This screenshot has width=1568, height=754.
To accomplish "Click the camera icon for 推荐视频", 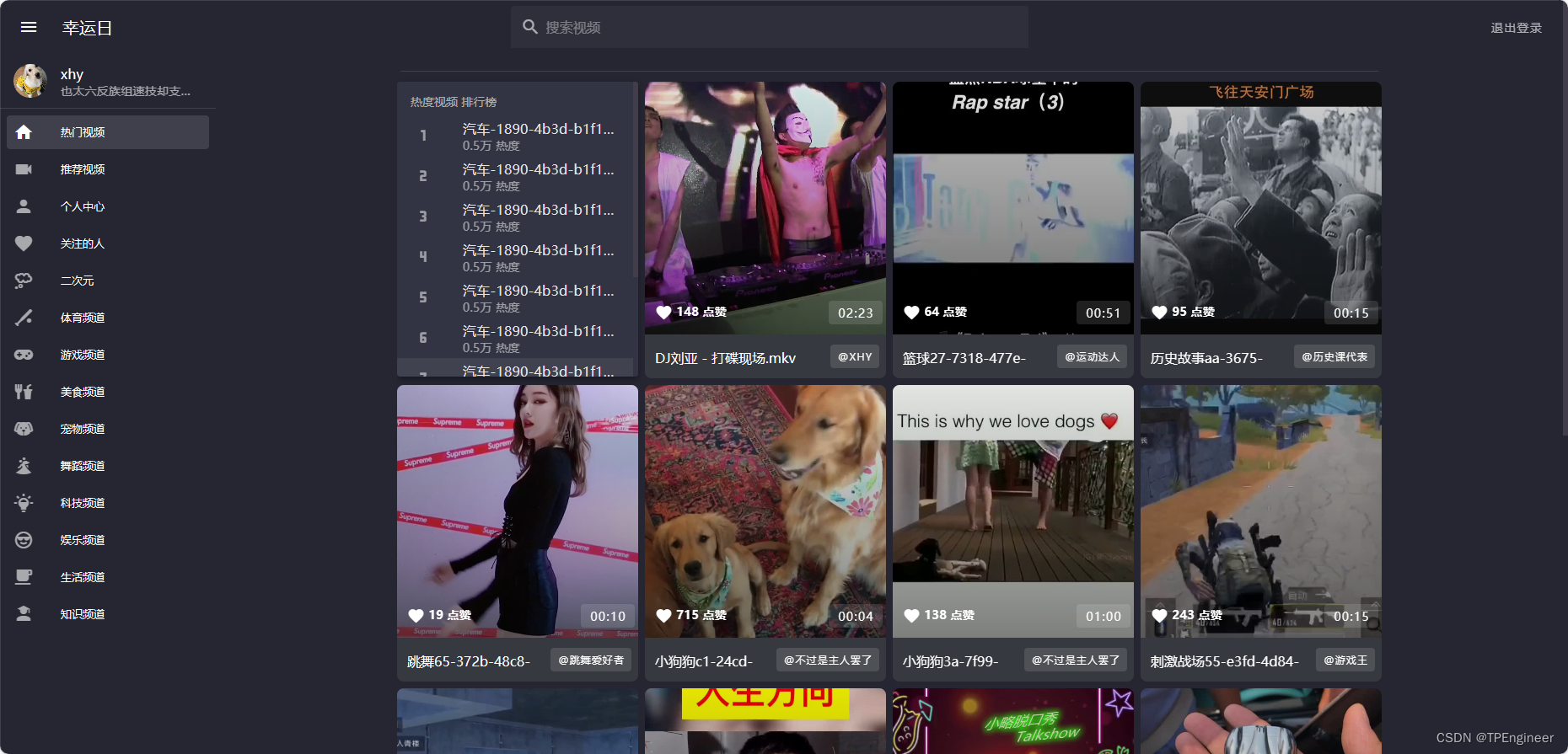I will click(x=24, y=169).
